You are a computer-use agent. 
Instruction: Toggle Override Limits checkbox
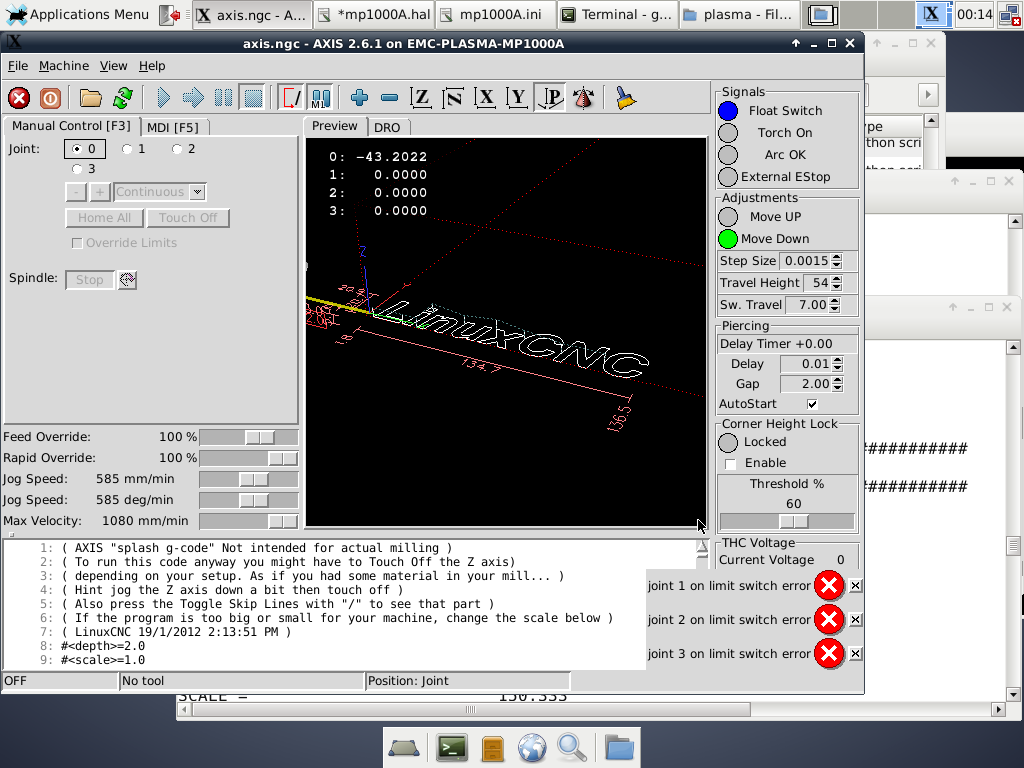point(77,243)
